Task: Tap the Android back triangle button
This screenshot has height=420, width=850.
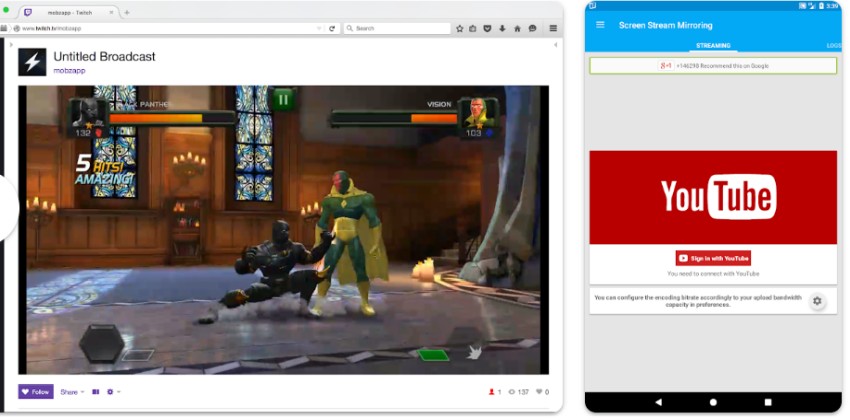Action: pyautogui.click(x=658, y=402)
